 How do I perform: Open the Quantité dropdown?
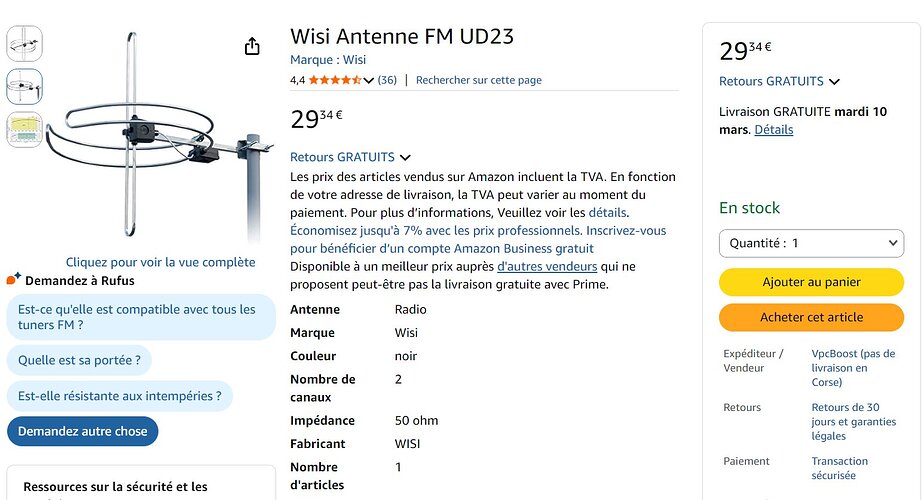(811, 243)
